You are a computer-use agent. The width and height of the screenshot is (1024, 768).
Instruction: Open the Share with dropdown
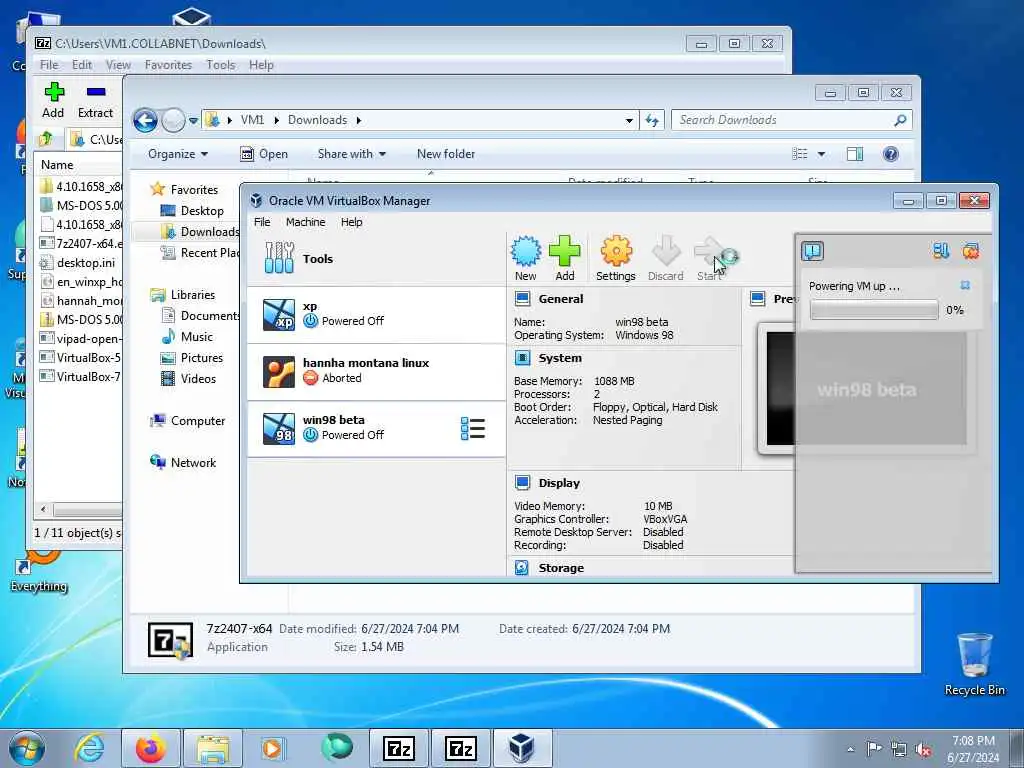(x=351, y=154)
